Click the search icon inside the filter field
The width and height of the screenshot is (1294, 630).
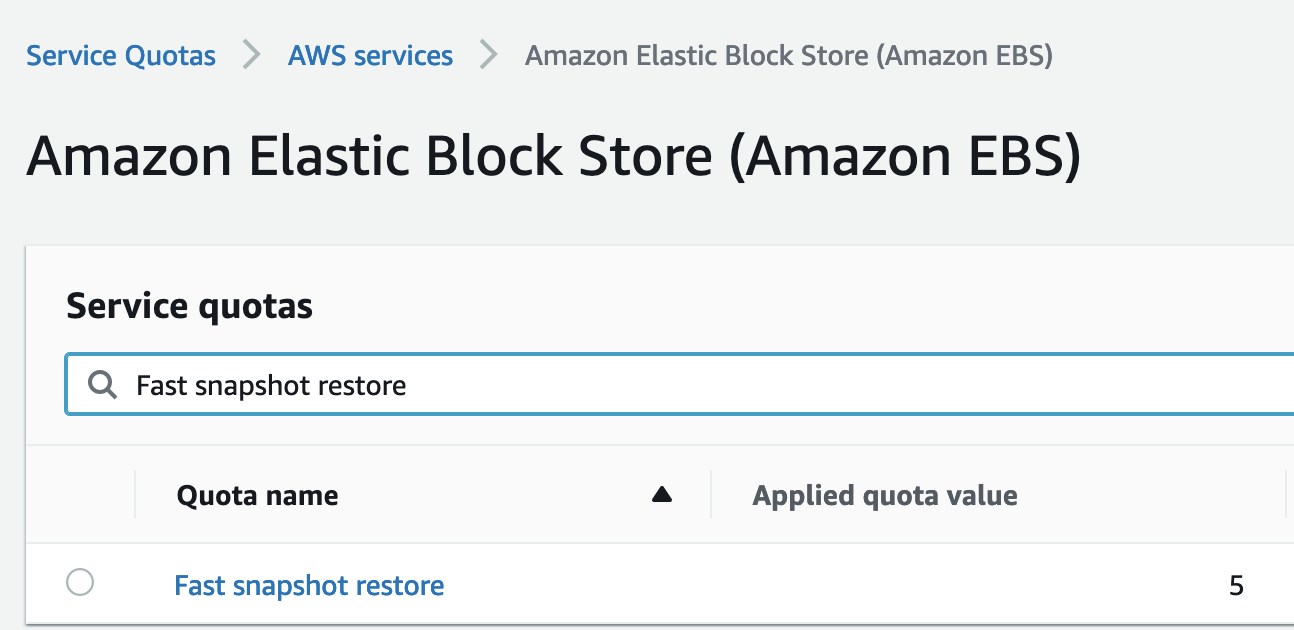click(101, 384)
